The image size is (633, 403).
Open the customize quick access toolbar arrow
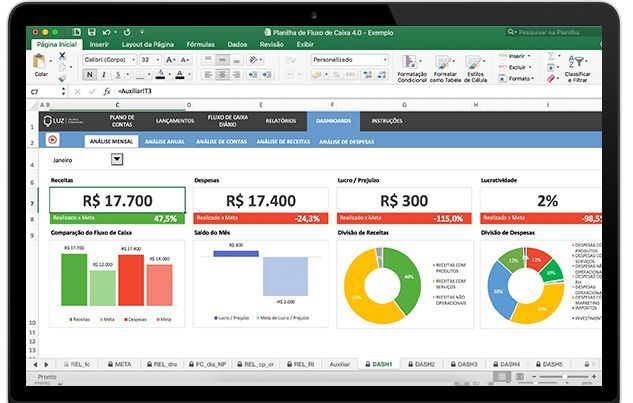tap(142, 31)
